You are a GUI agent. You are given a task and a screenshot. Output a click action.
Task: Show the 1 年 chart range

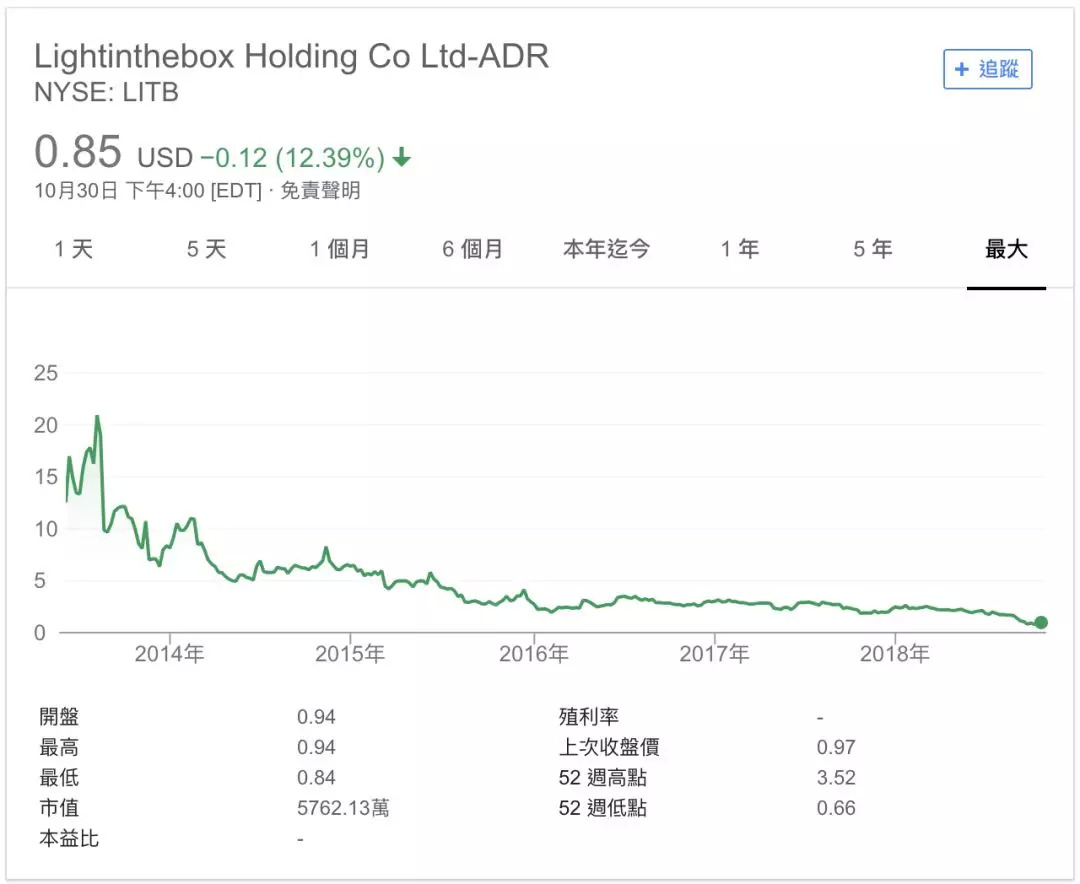740,249
